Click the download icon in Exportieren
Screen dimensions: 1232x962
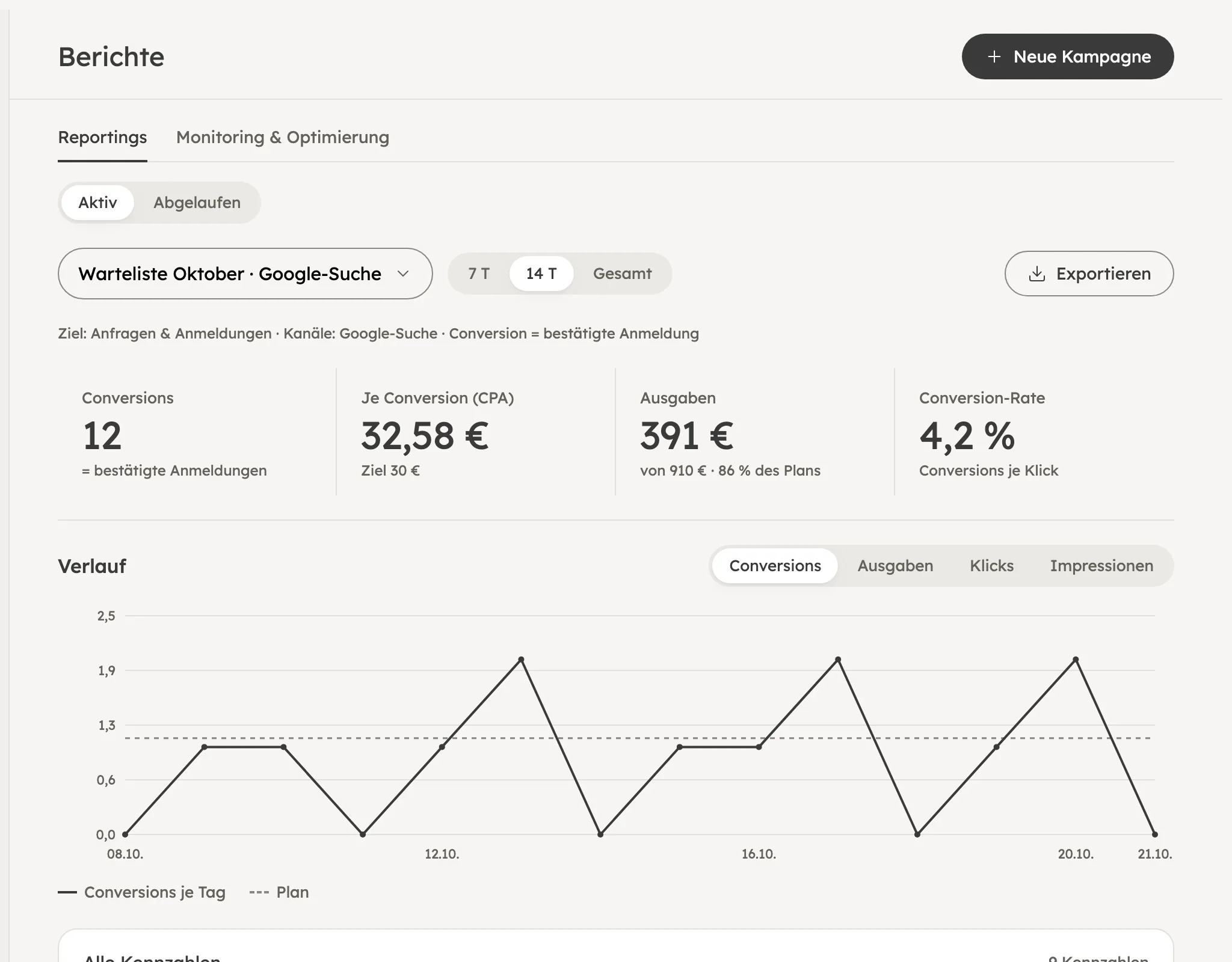(1036, 274)
